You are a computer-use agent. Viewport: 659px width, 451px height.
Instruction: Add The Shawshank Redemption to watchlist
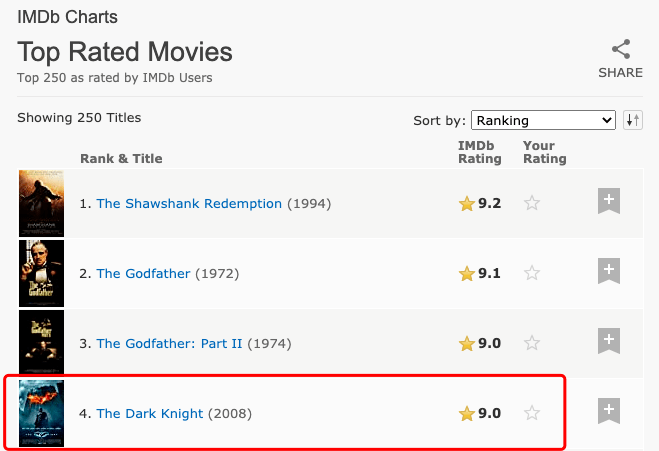point(609,200)
